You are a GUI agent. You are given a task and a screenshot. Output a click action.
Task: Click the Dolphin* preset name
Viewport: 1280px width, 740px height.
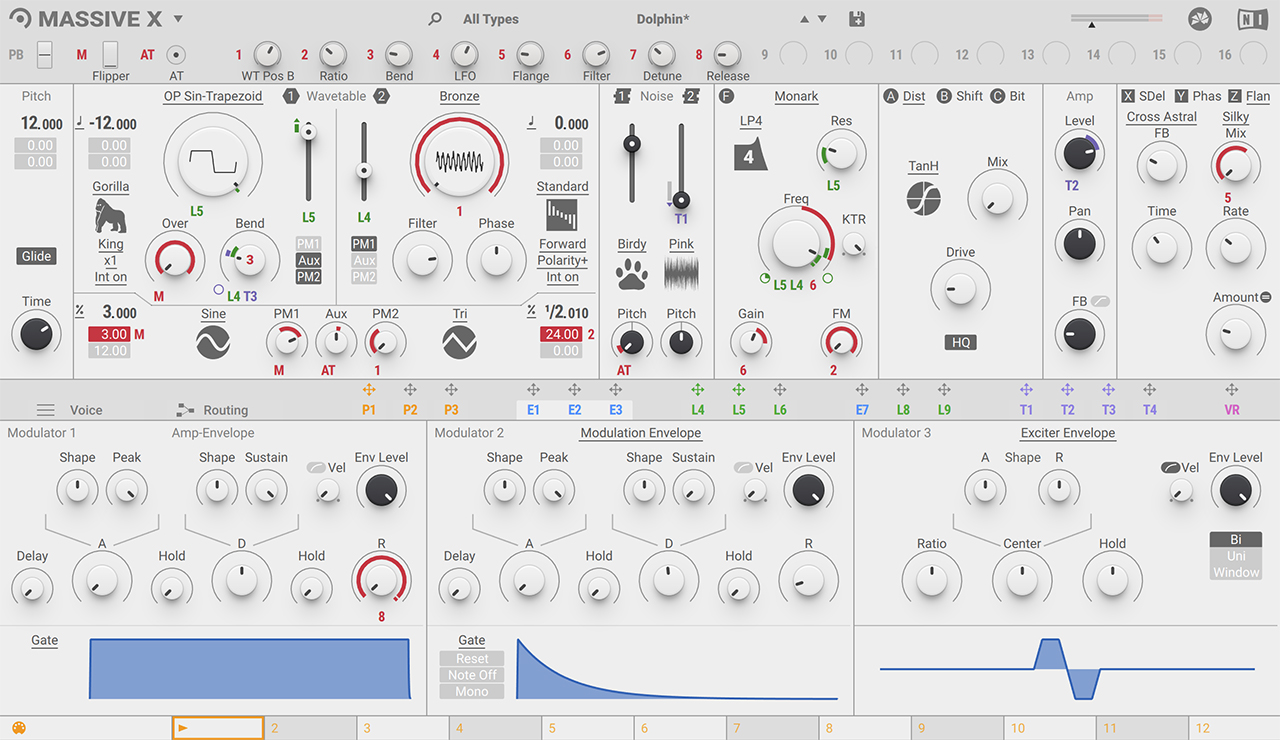(x=663, y=19)
